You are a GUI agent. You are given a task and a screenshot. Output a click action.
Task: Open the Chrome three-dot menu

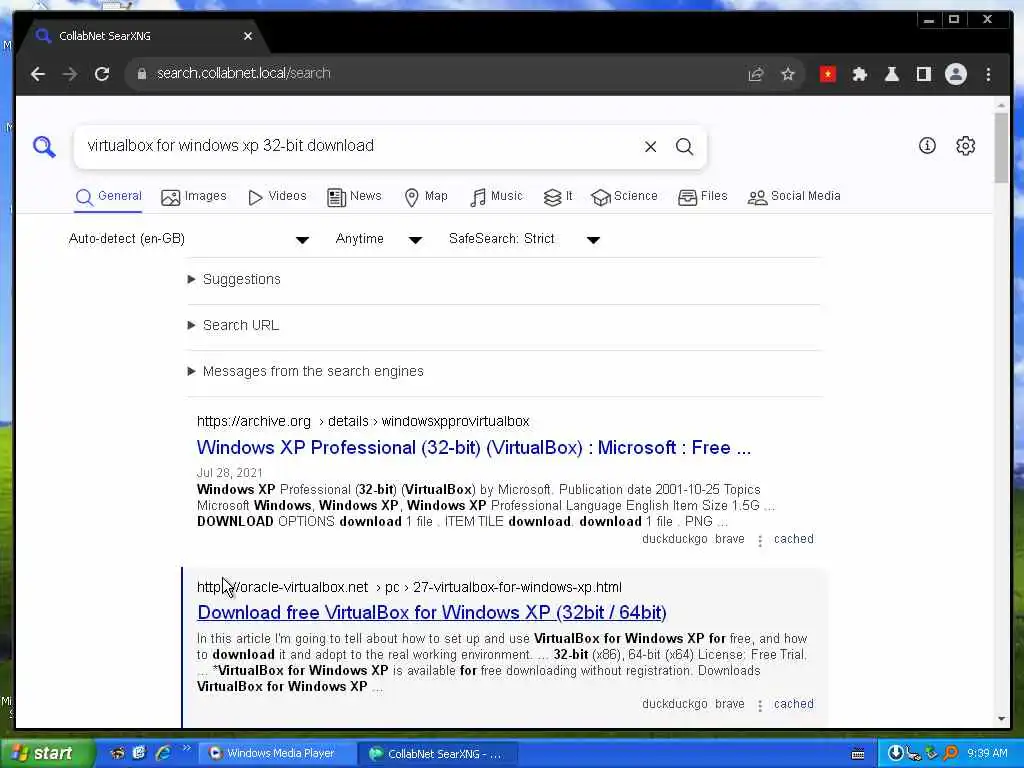(x=988, y=74)
